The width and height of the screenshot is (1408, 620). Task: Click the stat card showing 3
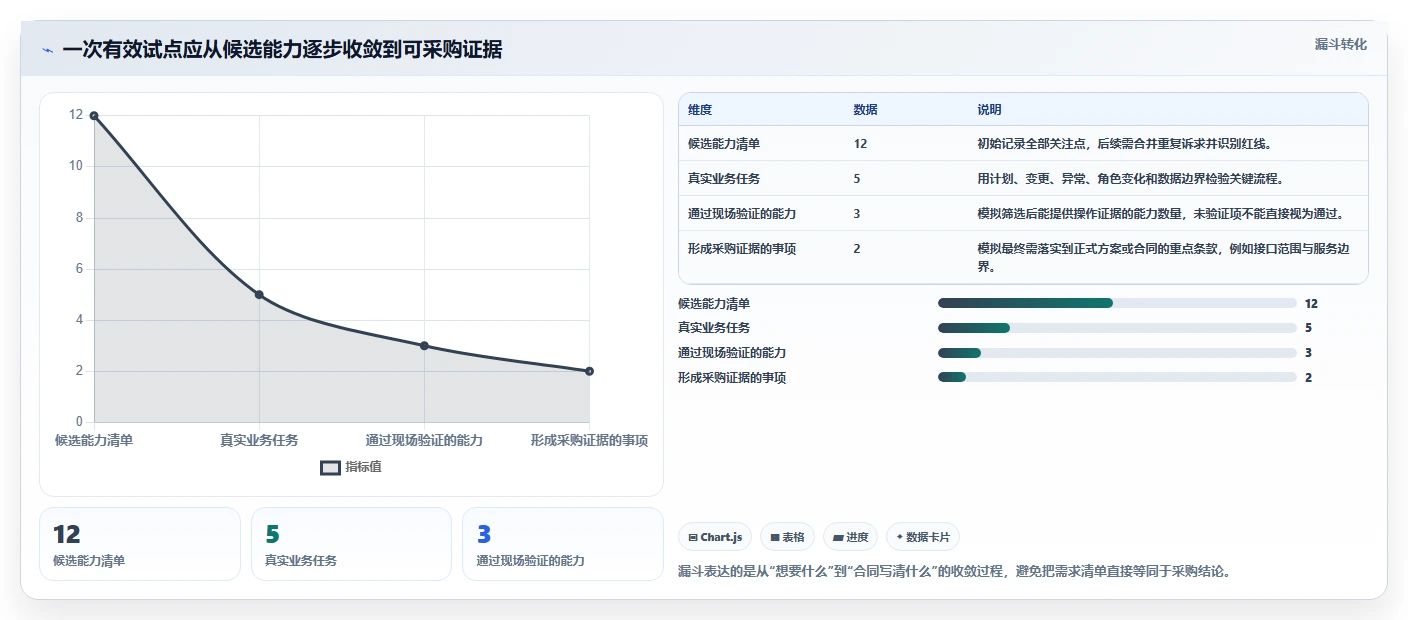click(x=563, y=544)
